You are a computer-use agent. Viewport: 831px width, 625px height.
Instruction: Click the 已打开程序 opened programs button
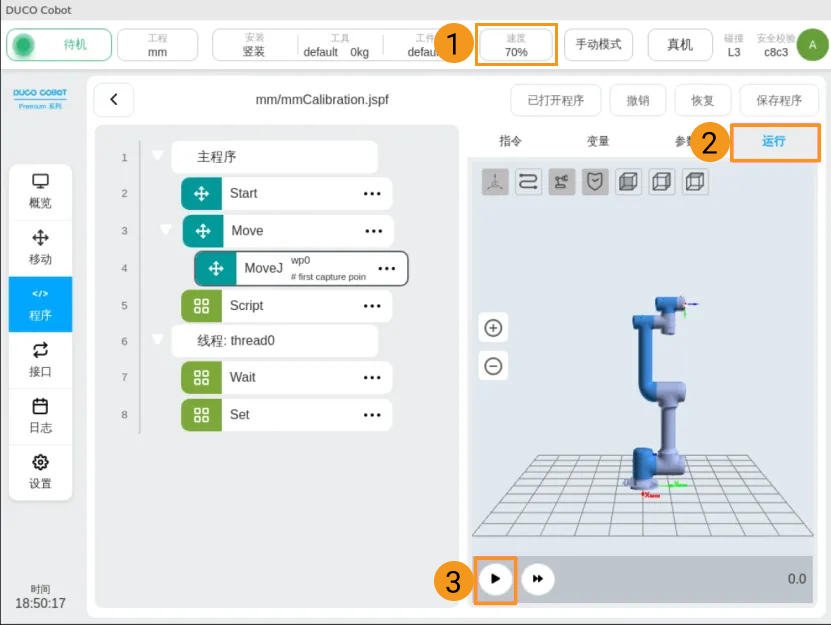coord(555,100)
